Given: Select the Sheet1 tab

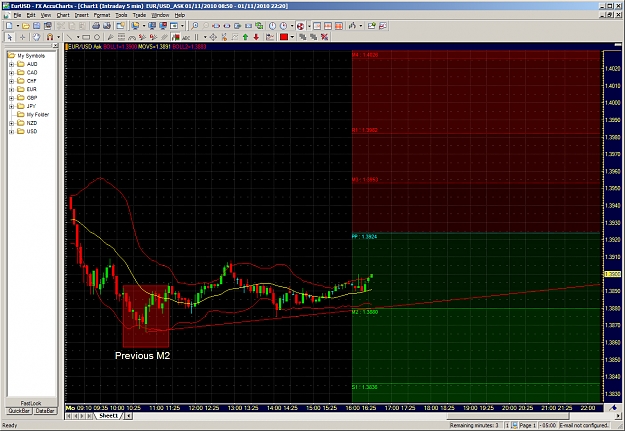Looking at the screenshot, I should tap(109, 416).
